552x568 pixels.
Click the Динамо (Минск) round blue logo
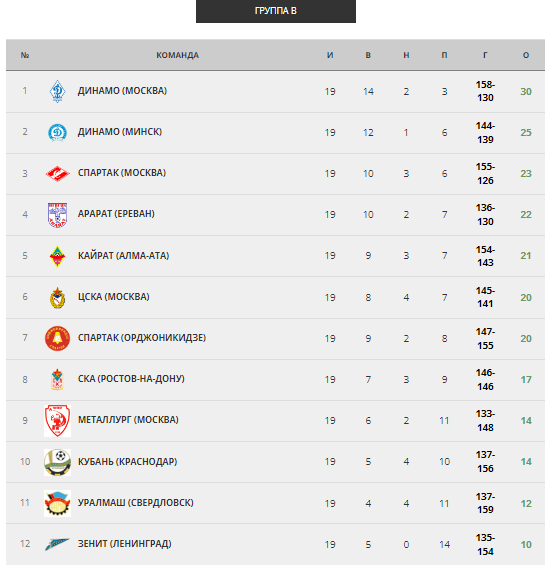tap(57, 132)
